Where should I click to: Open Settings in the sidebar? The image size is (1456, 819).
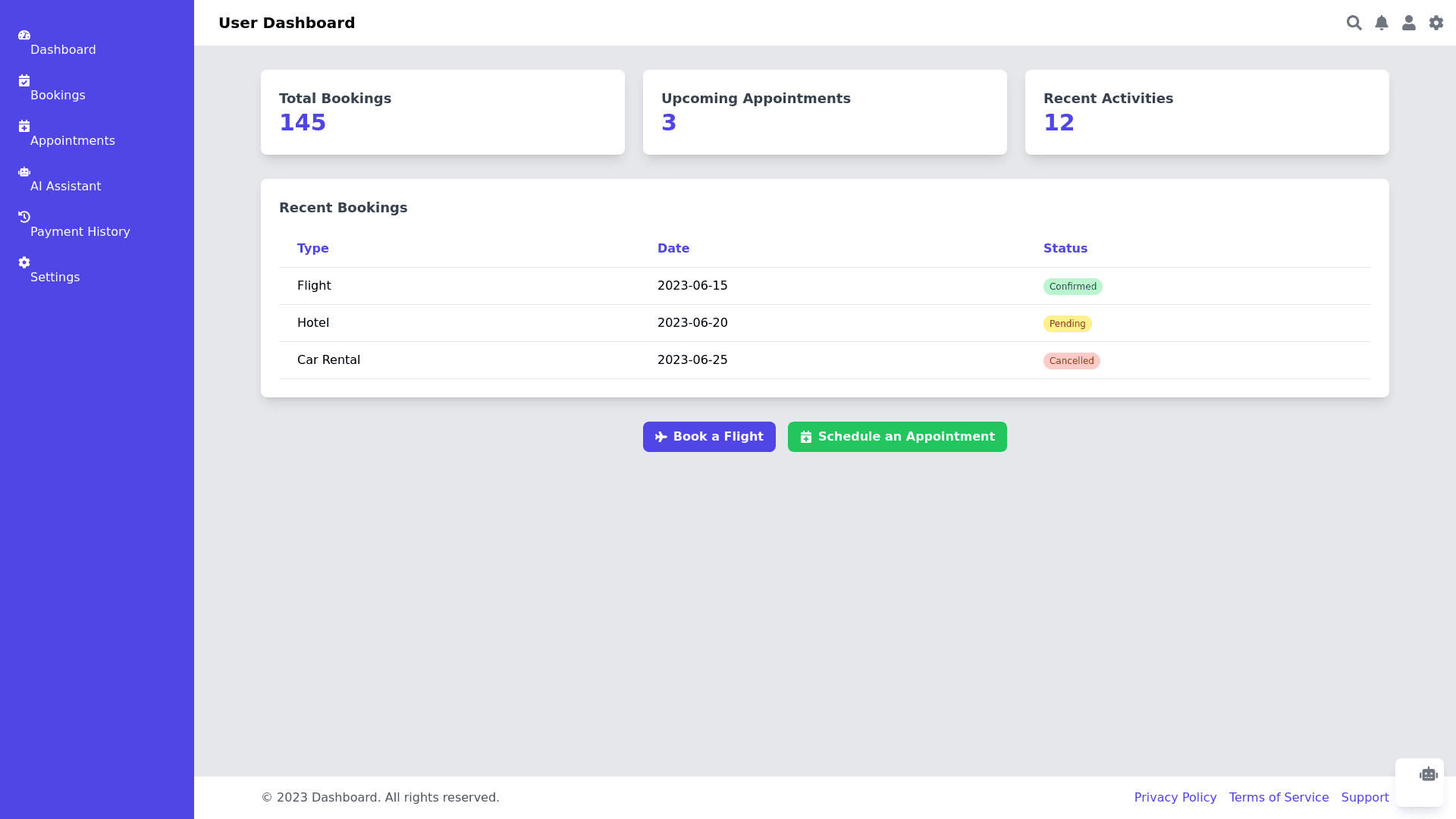click(55, 277)
